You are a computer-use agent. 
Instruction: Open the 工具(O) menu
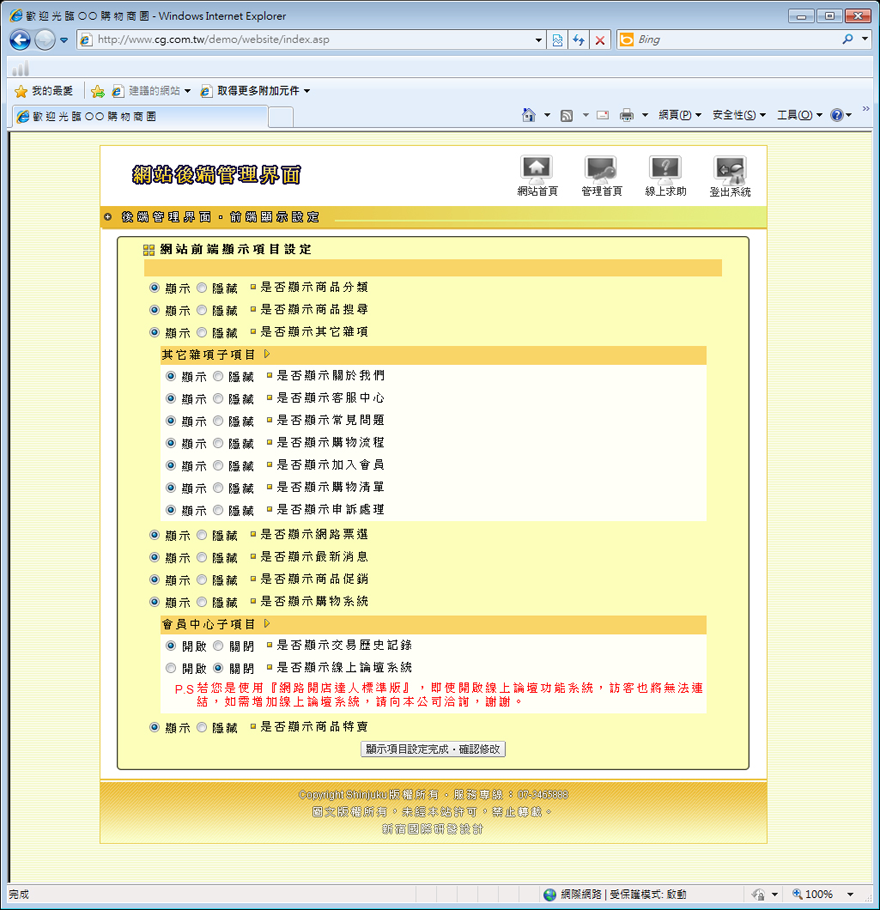[x=799, y=115]
